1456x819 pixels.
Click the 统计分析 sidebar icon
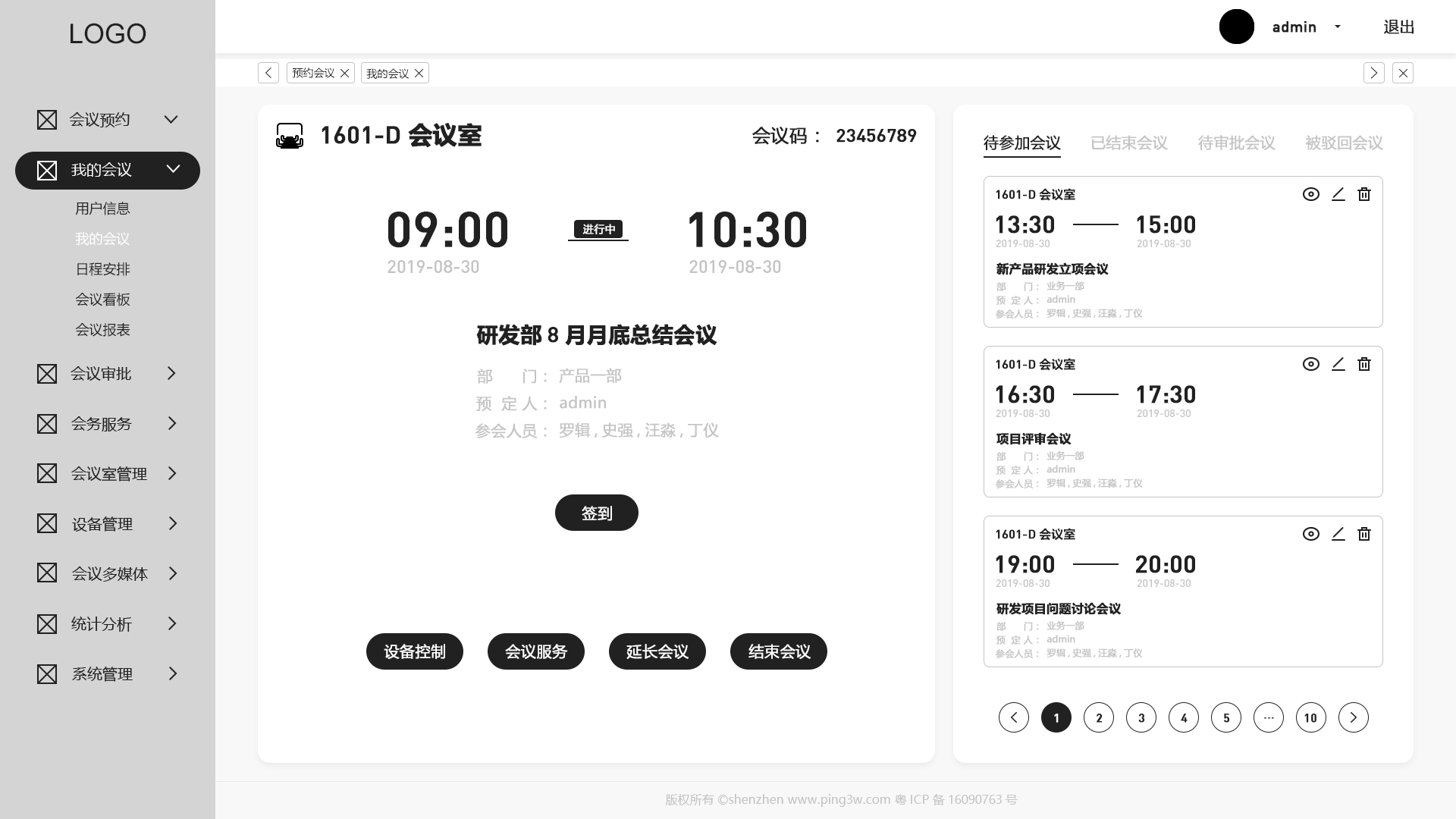tap(47, 624)
